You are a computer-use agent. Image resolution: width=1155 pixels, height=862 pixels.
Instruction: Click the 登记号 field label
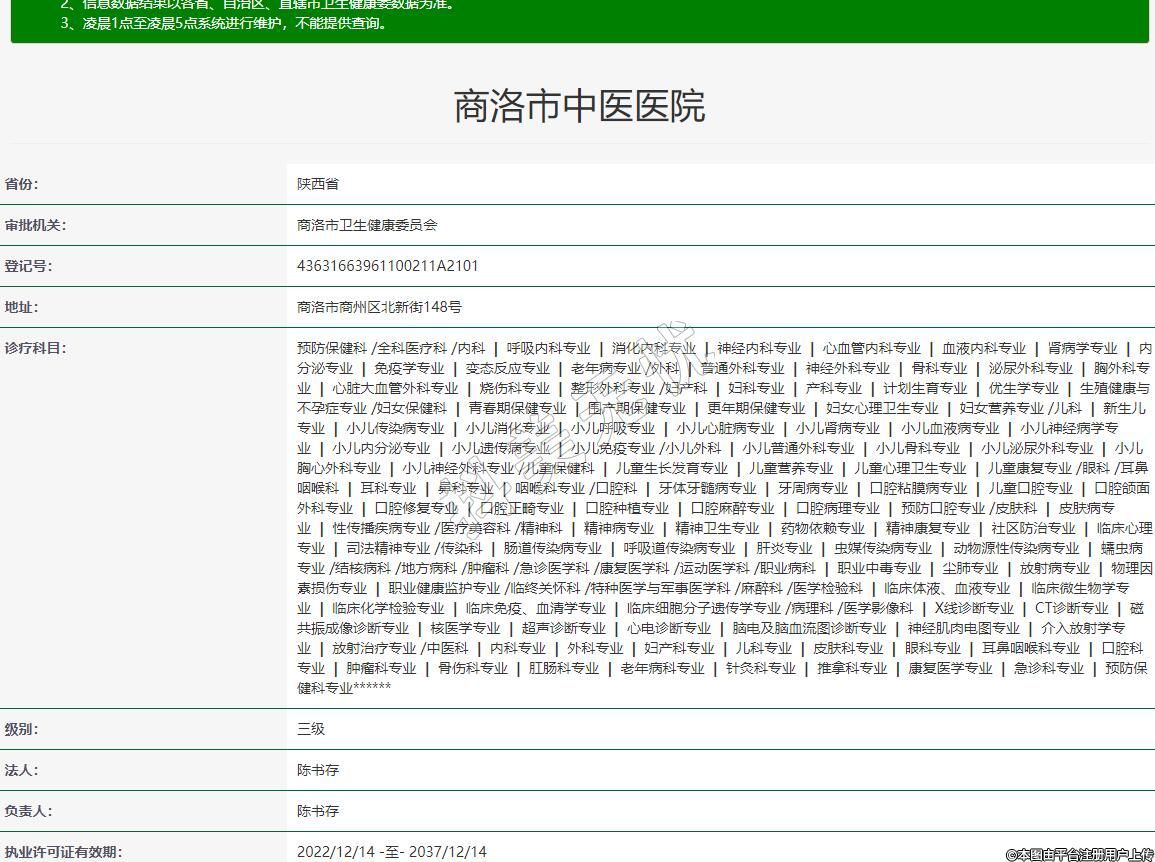28,266
